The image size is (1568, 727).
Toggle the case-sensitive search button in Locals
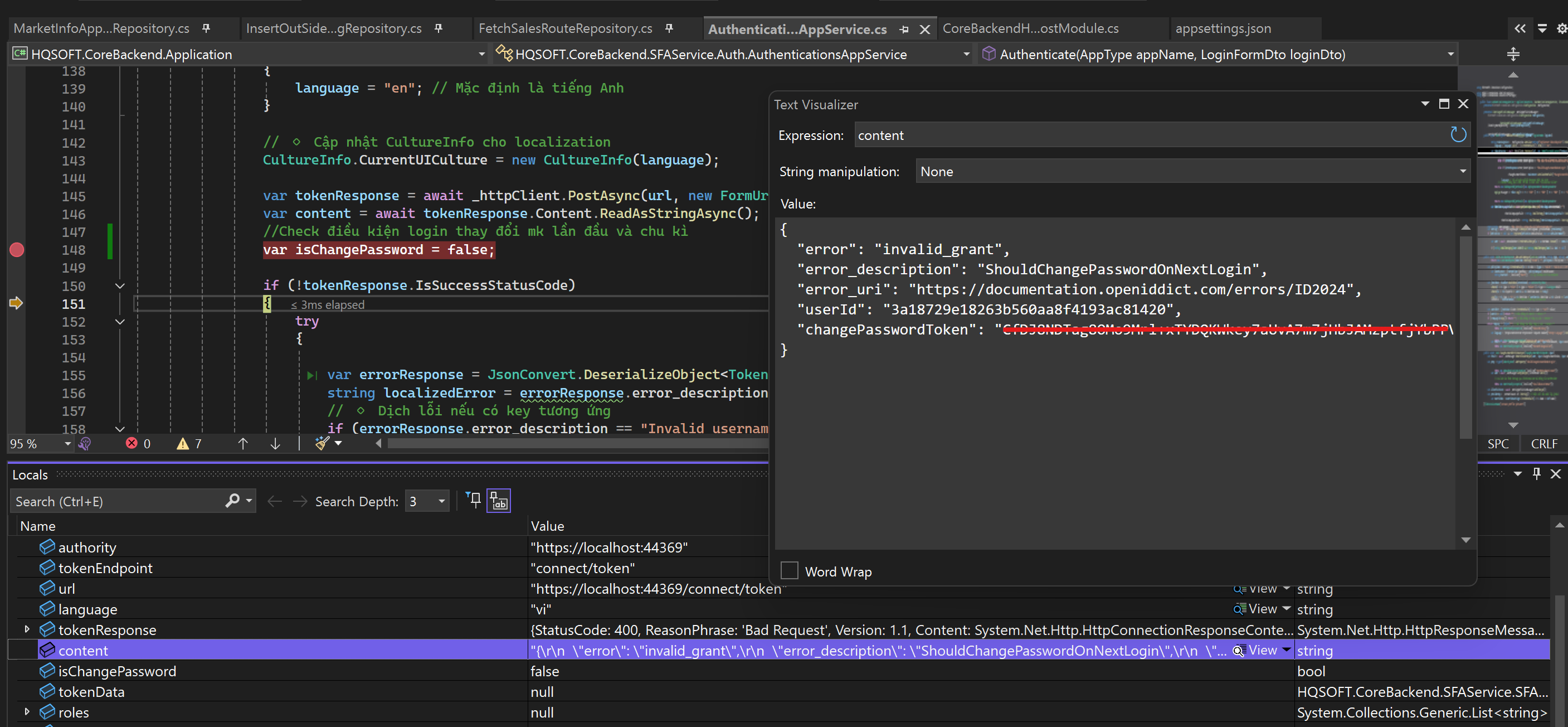tap(499, 501)
